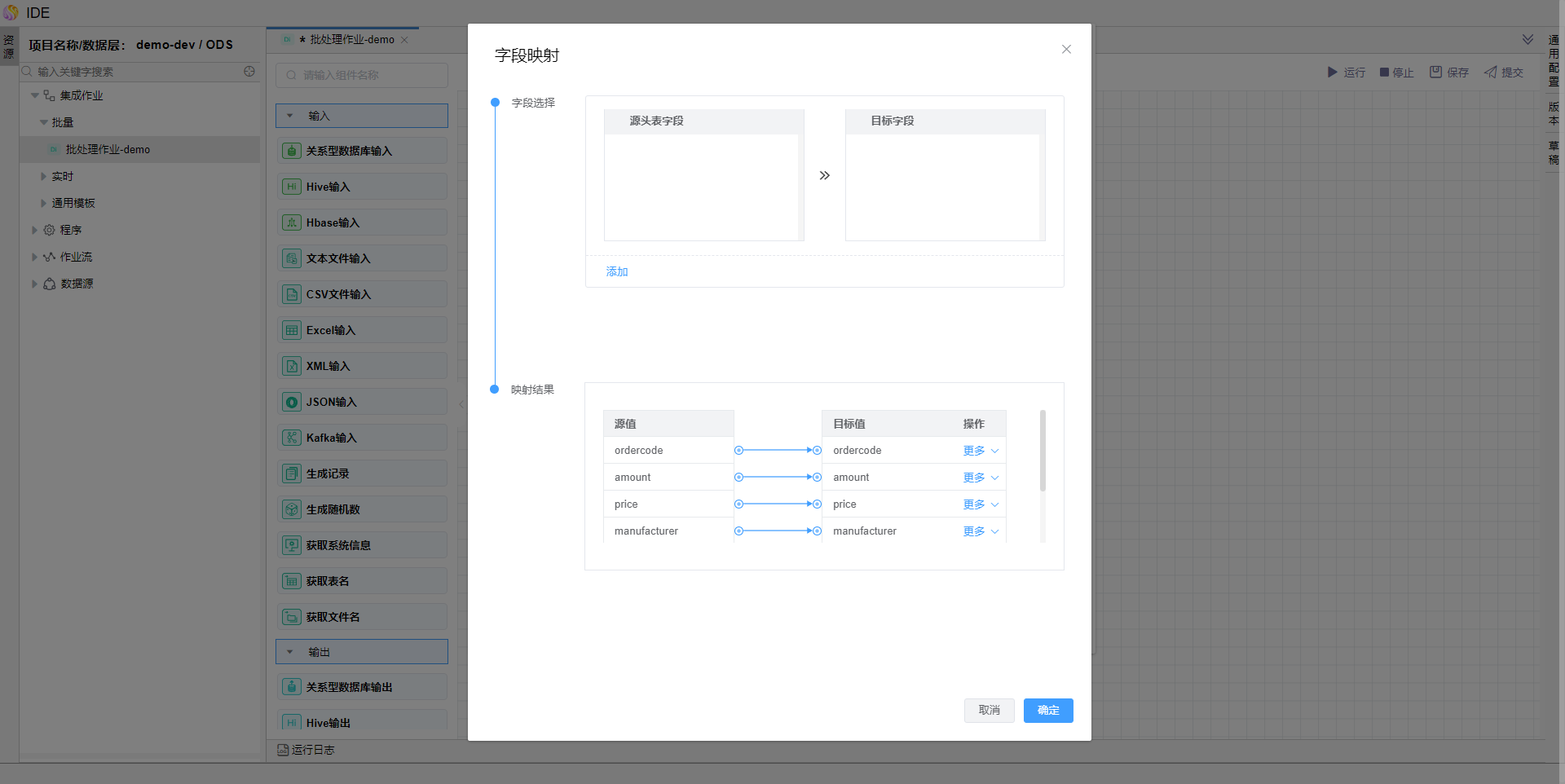
Task: Open 更多 dropdown for price row
Action: [981, 504]
